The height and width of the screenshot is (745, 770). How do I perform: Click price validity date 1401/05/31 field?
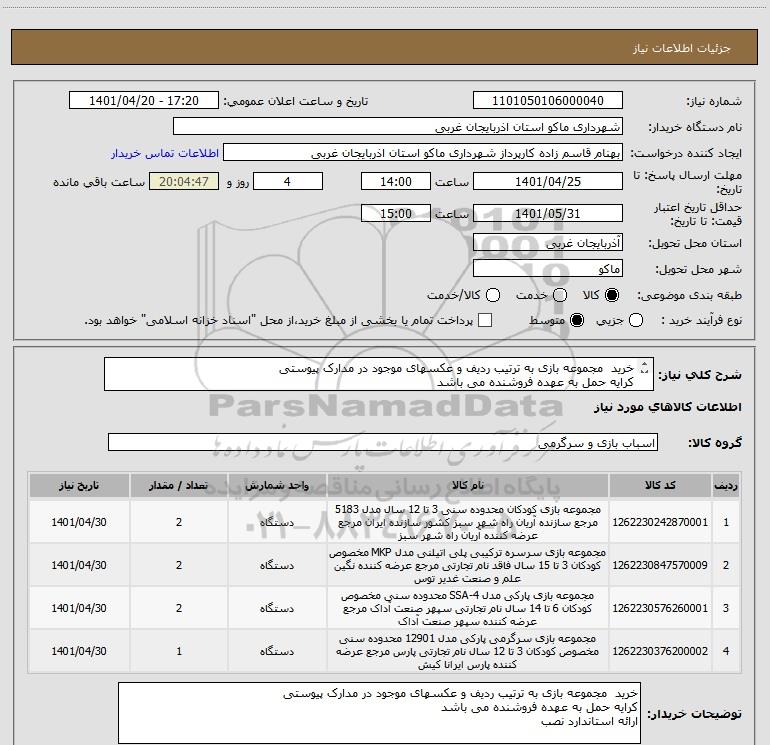pyautogui.click(x=548, y=213)
